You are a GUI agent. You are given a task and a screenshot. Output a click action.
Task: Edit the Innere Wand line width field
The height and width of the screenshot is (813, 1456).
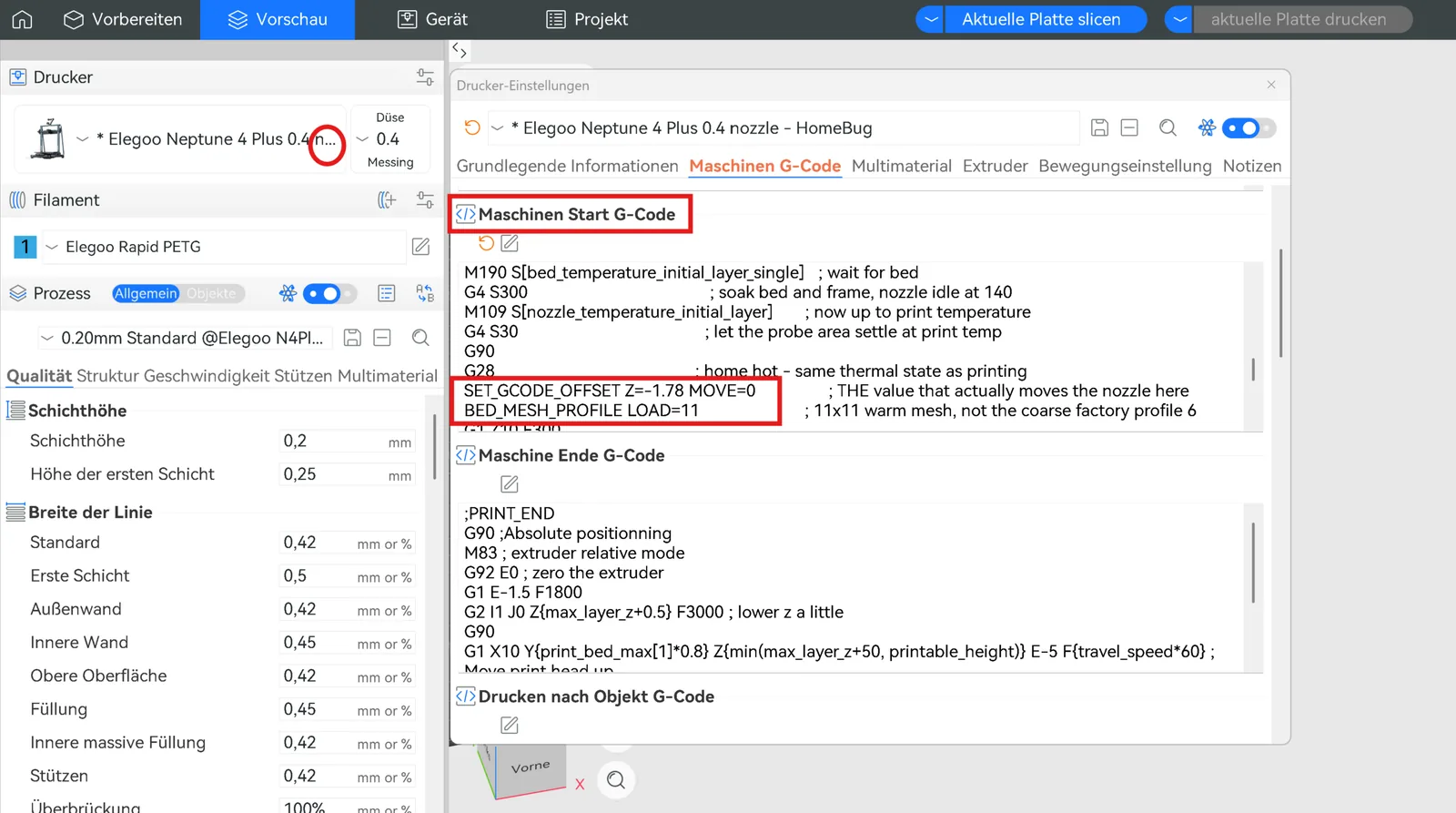click(347, 643)
